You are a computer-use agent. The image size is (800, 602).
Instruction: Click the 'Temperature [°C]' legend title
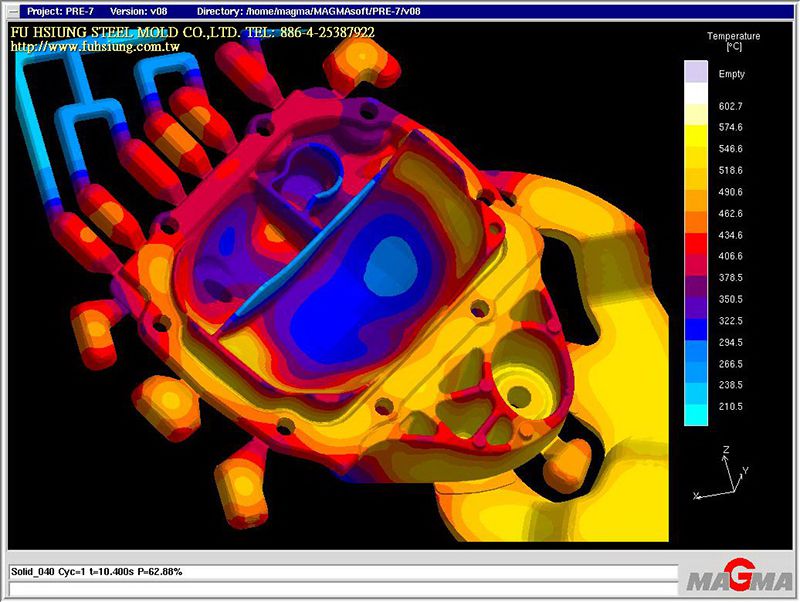(733, 41)
